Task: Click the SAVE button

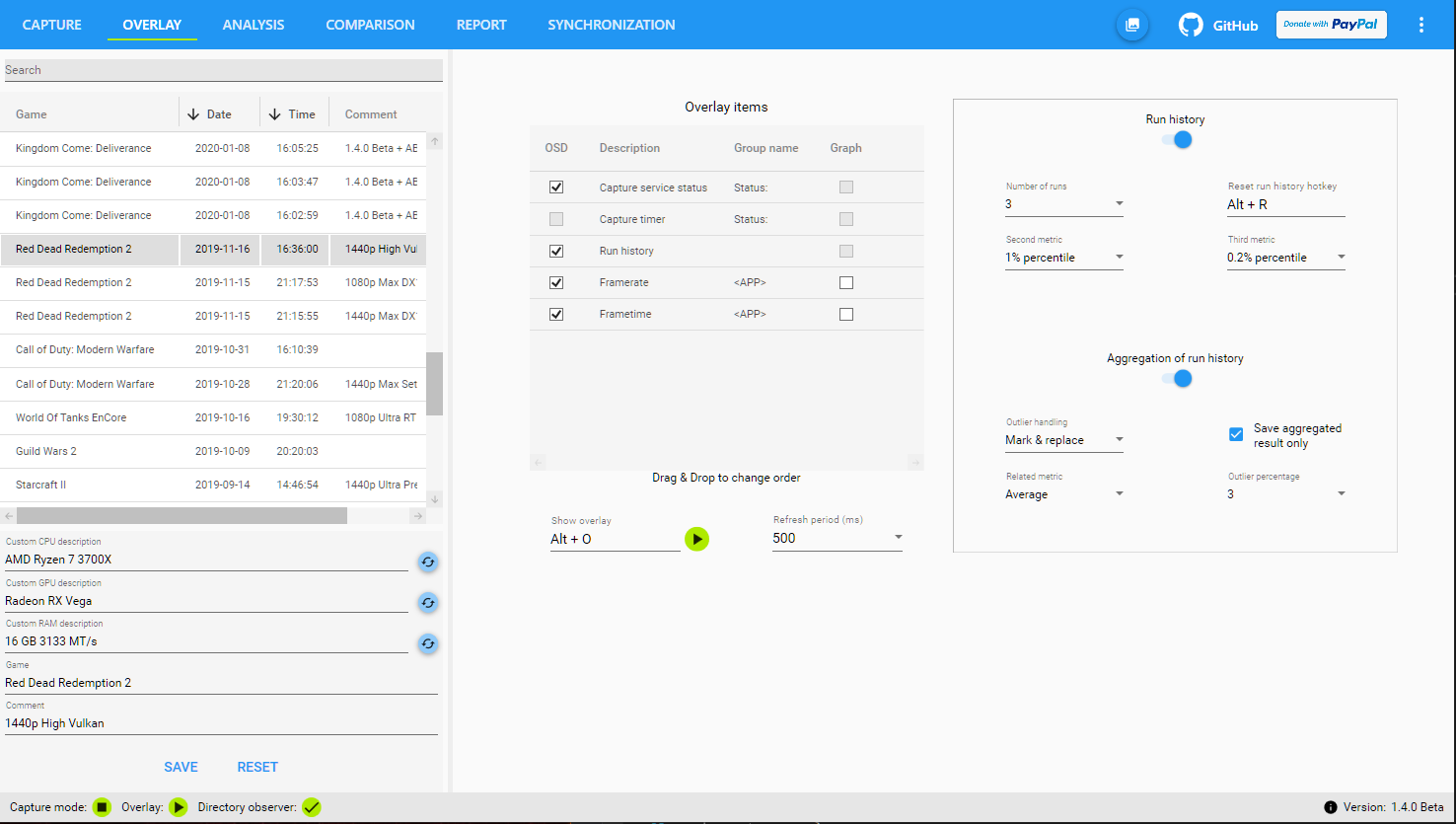Action: coord(181,767)
